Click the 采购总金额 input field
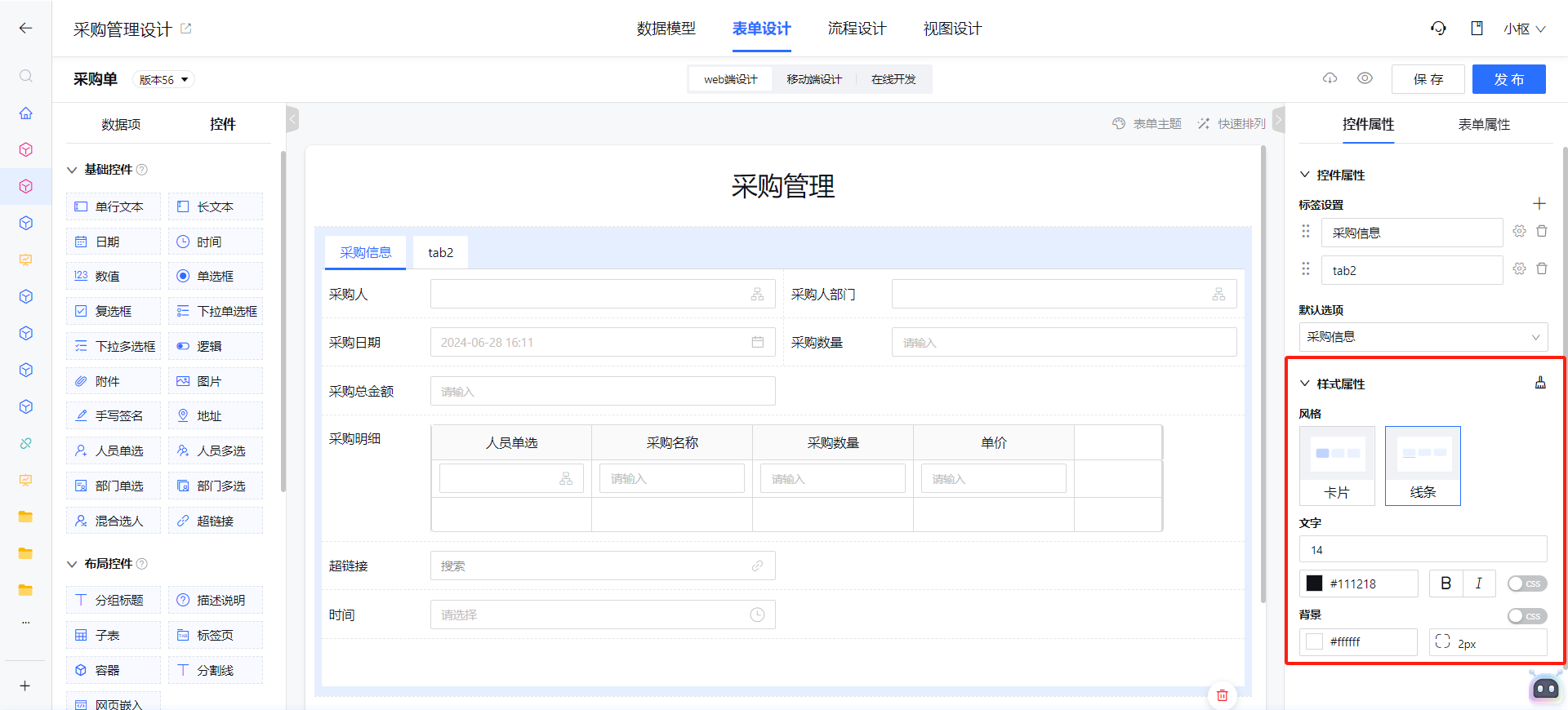Screen dimensions: 1568x710 click(603, 391)
